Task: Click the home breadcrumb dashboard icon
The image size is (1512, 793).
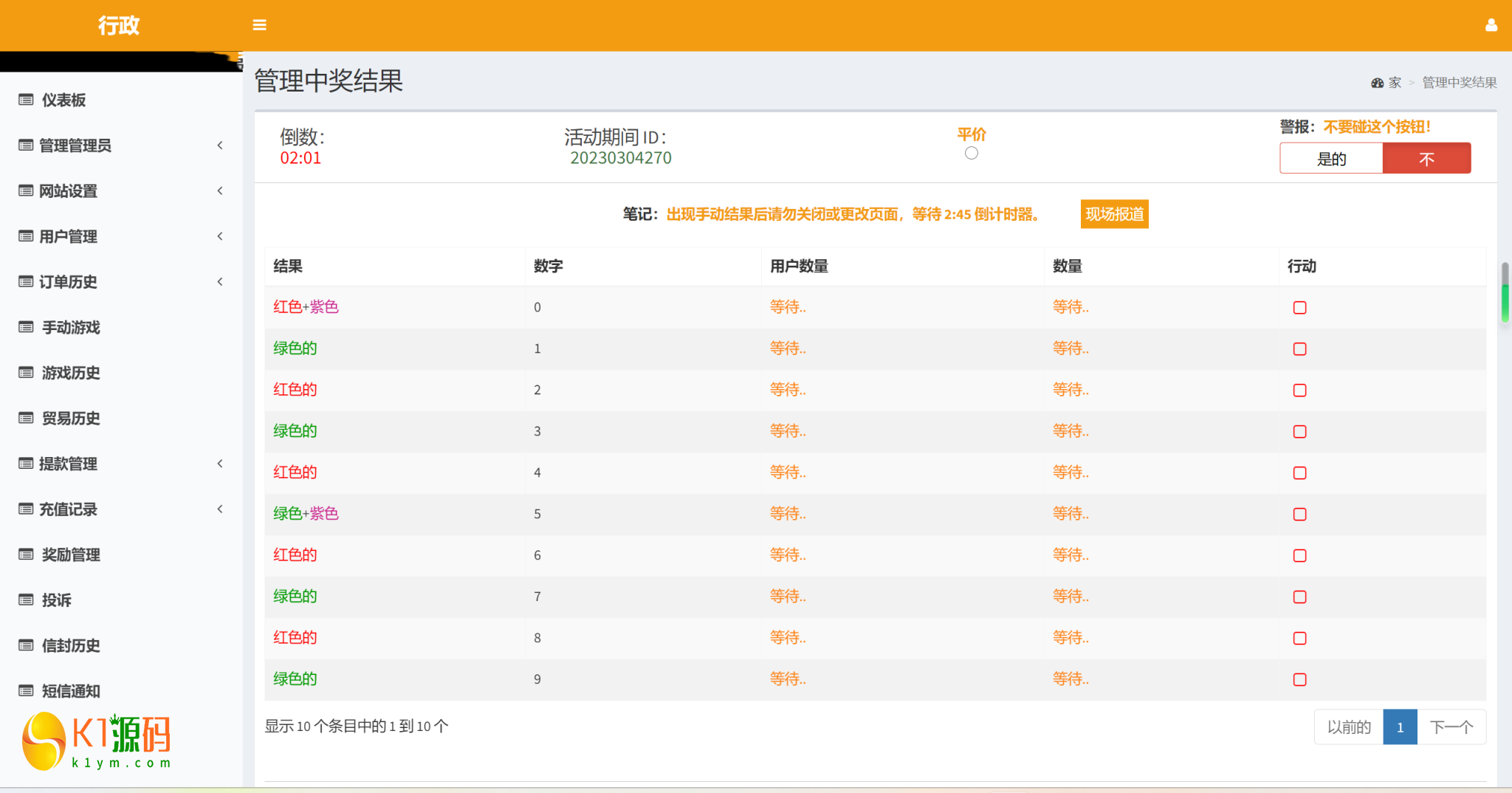Action: (x=1377, y=83)
